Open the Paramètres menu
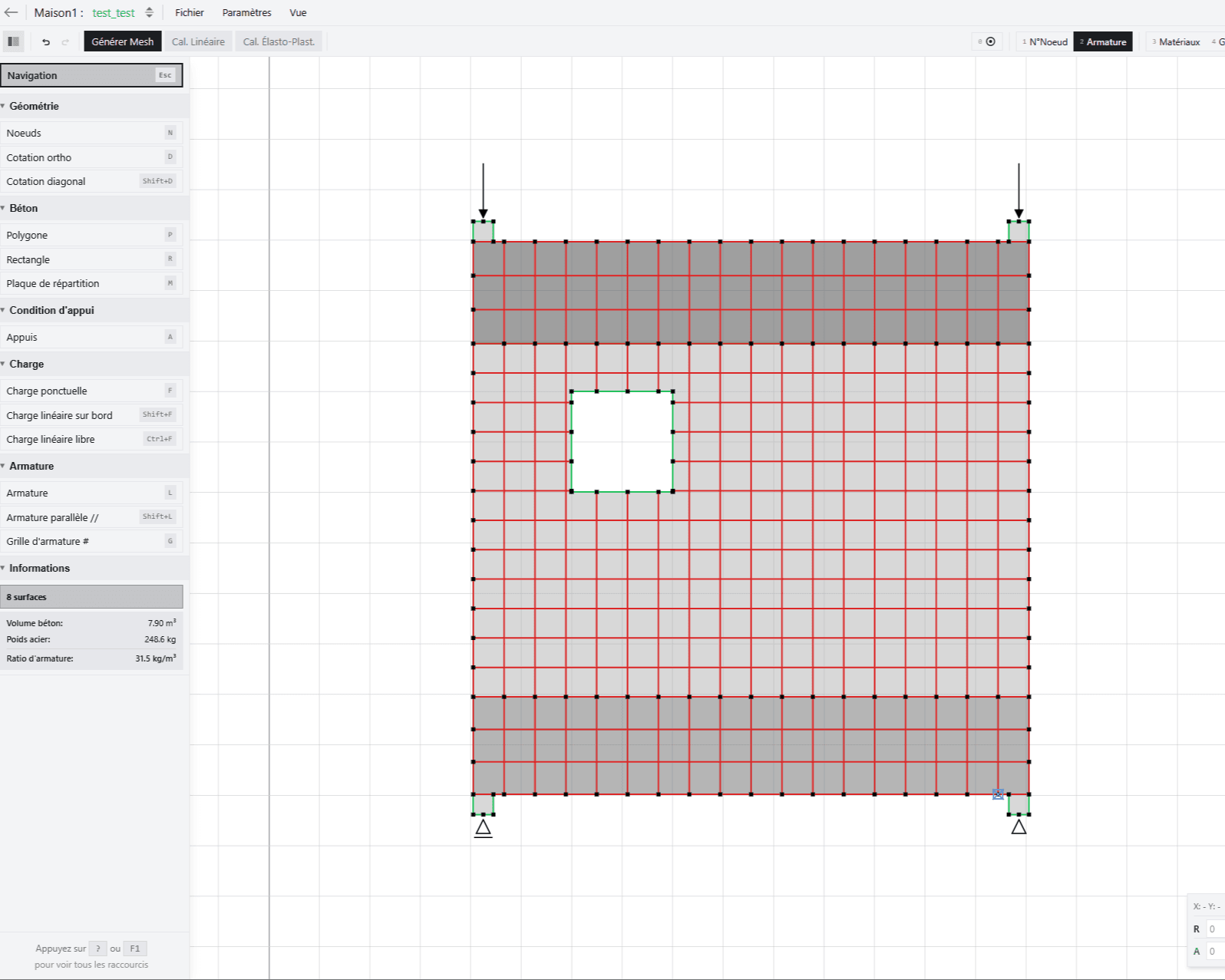1225x980 pixels. [246, 12]
